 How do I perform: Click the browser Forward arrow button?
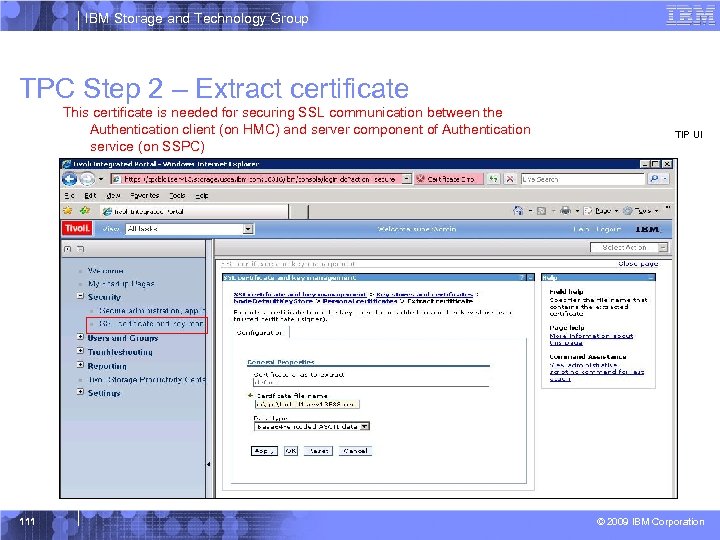click(87, 179)
